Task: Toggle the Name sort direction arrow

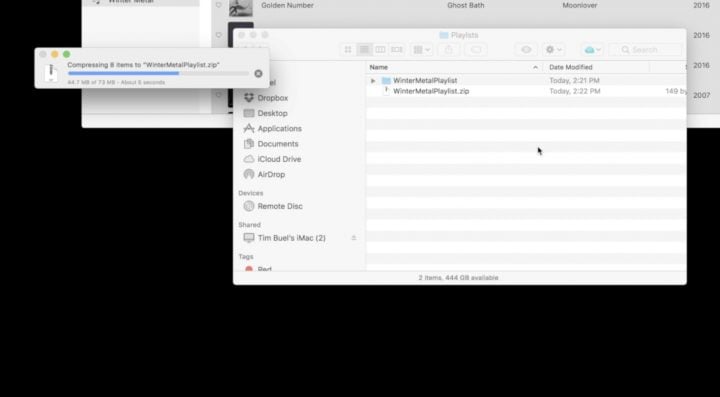Action: [x=535, y=67]
